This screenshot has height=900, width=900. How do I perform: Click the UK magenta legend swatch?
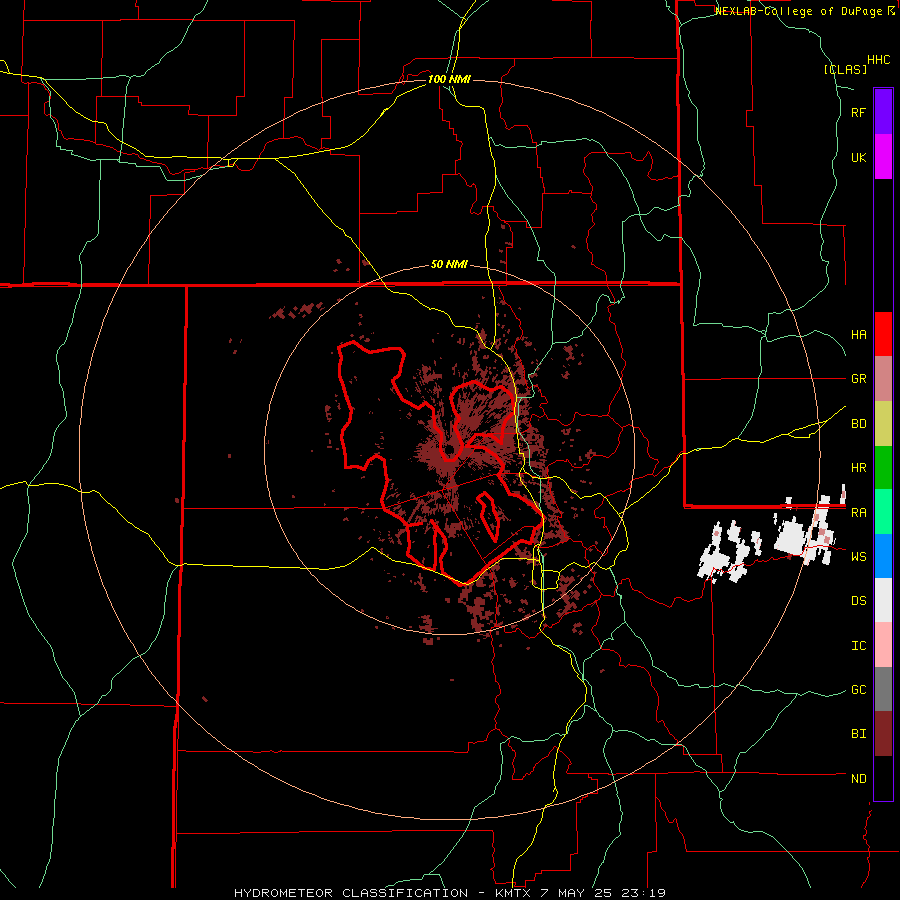pyautogui.click(x=883, y=157)
